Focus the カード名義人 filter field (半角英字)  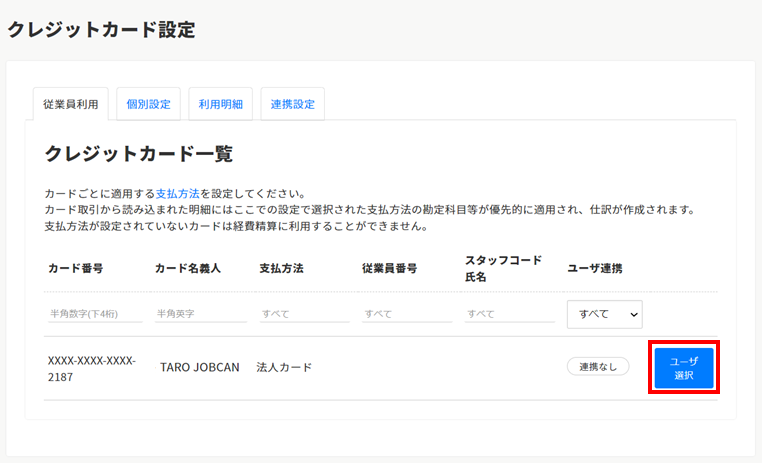click(200, 313)
